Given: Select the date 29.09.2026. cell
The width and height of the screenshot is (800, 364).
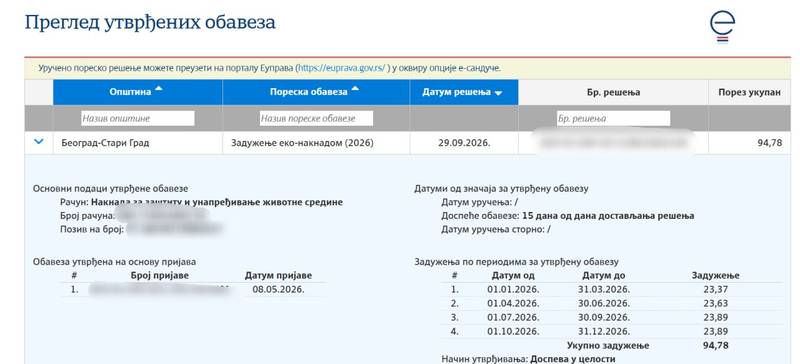Looking at the screenshot, I should 464,143.
